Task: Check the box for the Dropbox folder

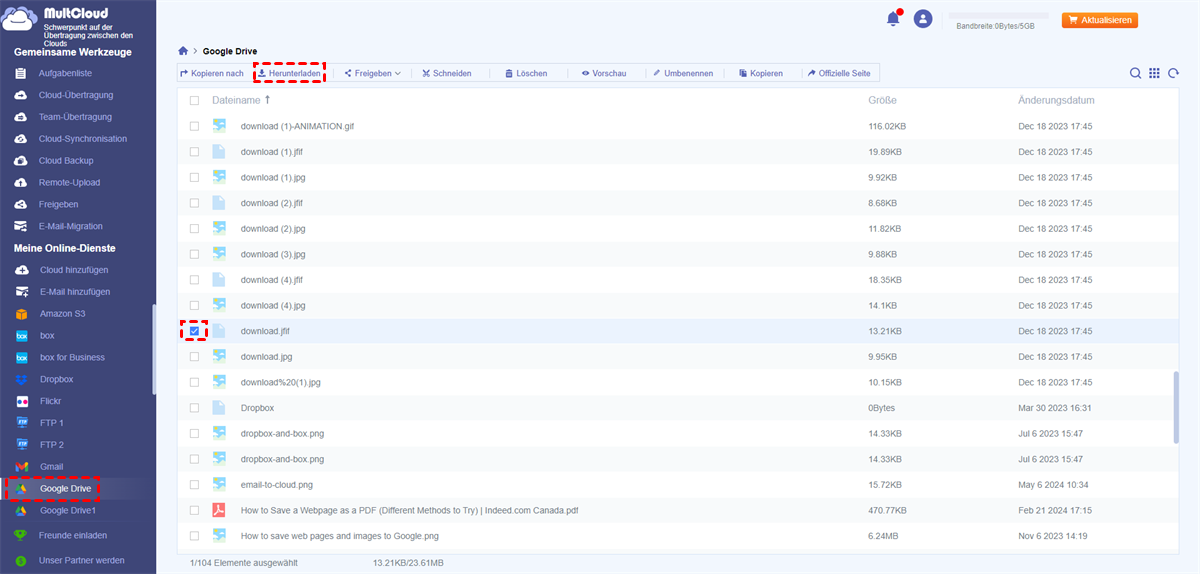Action: 194,408
